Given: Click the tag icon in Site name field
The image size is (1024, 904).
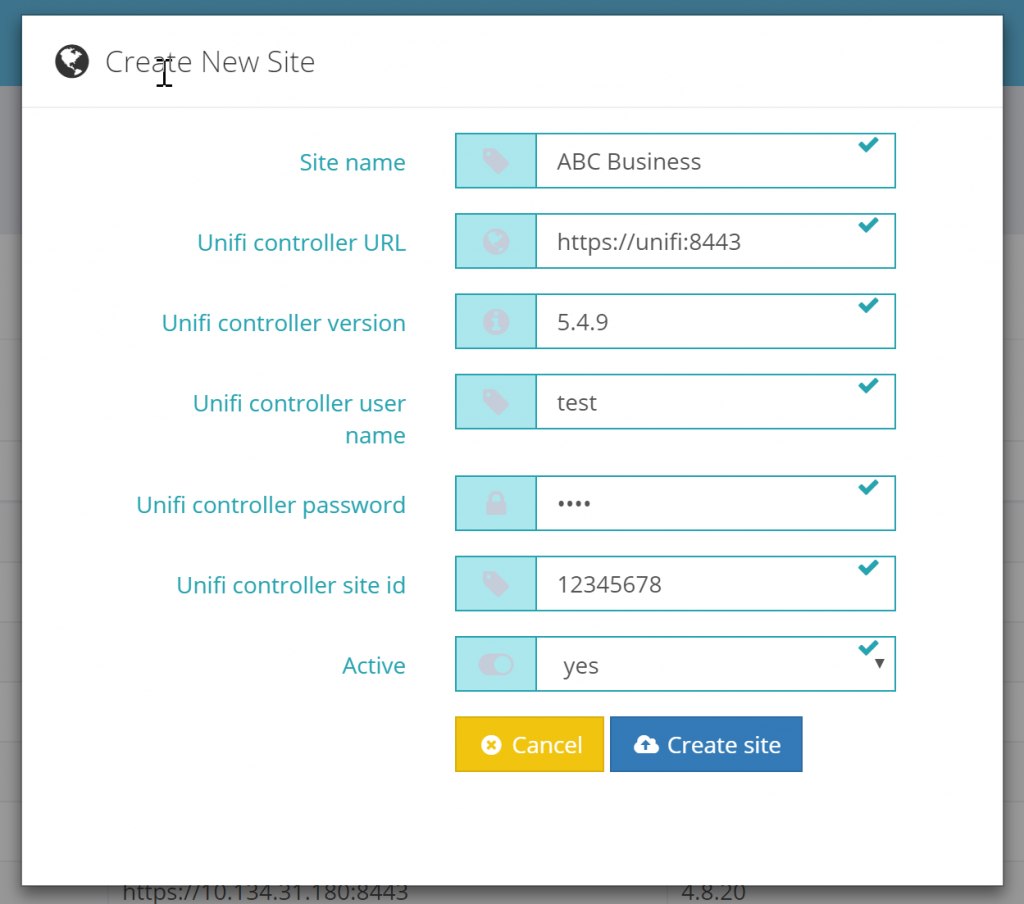Looking at the screenshot, I should (x=496, y=161).
